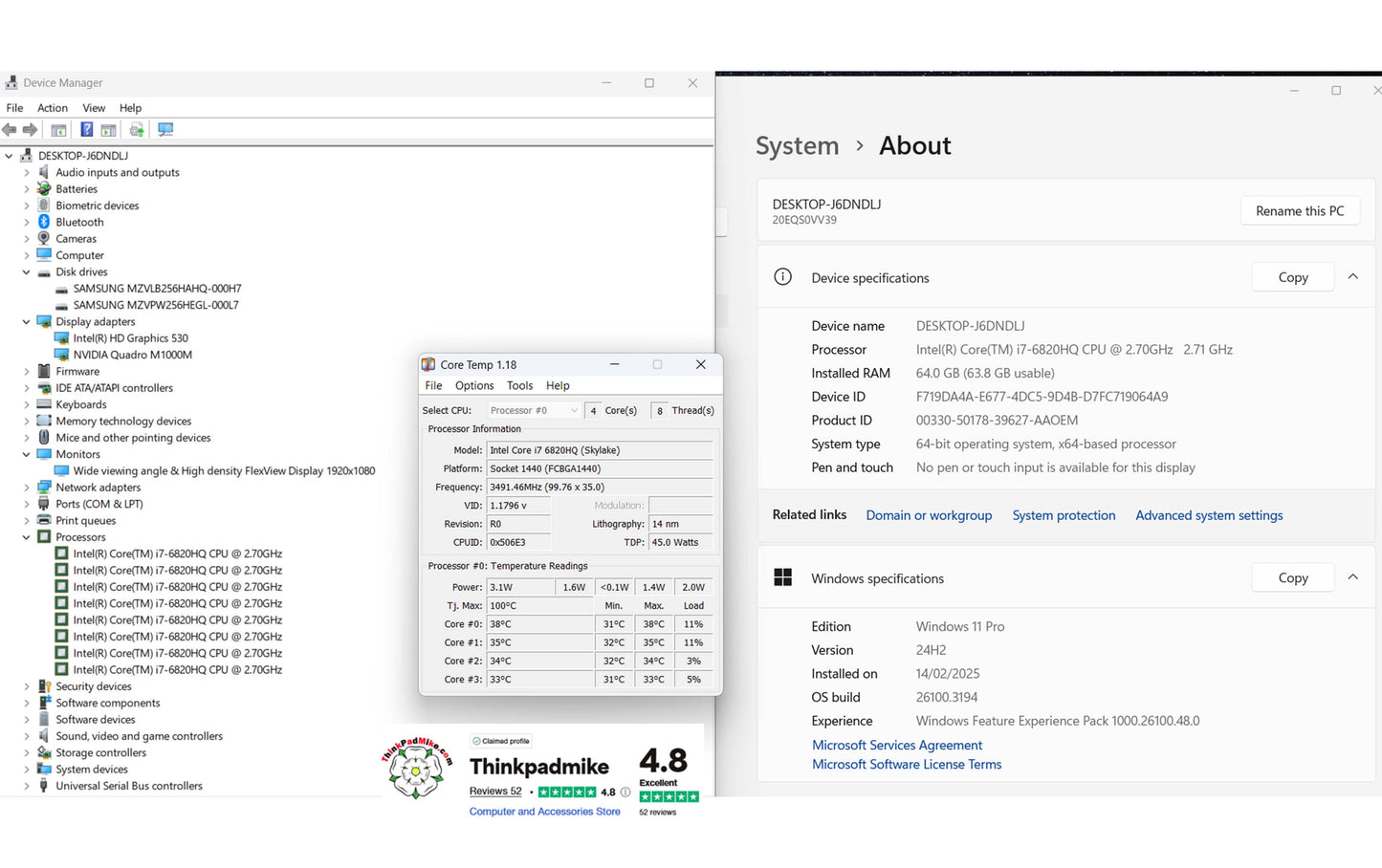Click the Computer and Accessories Store link

544,812
